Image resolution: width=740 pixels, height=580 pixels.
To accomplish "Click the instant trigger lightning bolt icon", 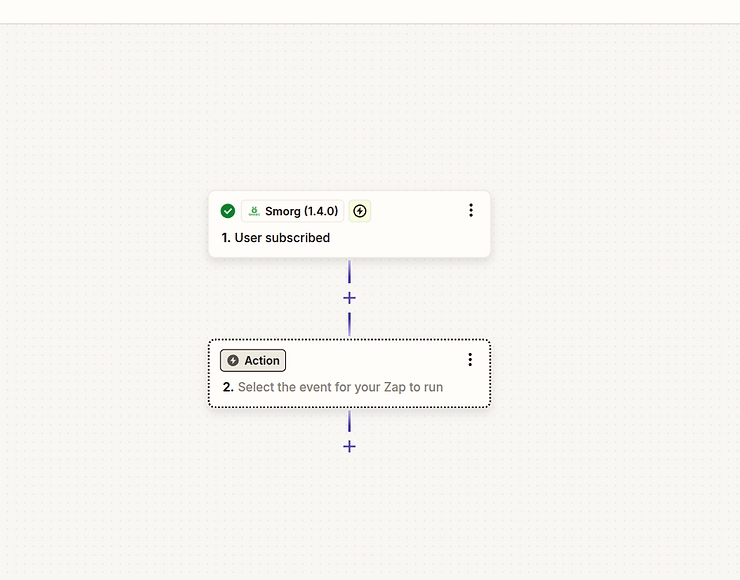I will click(x=360, y=211).
